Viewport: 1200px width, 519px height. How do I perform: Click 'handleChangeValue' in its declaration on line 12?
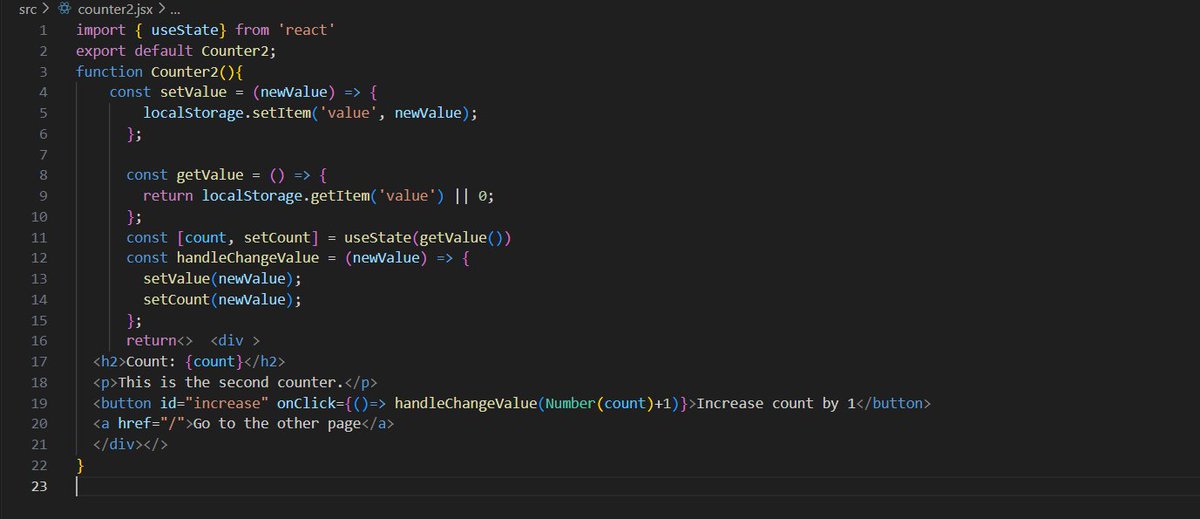248,258
